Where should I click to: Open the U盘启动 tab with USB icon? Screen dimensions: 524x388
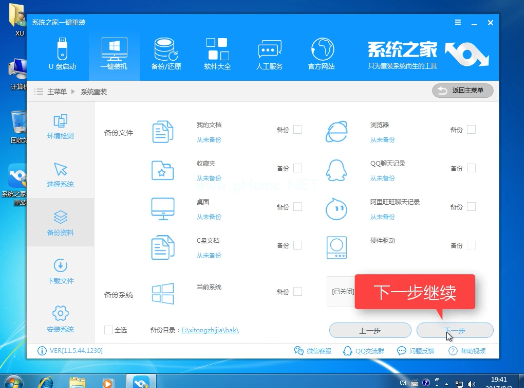point(62,53)
